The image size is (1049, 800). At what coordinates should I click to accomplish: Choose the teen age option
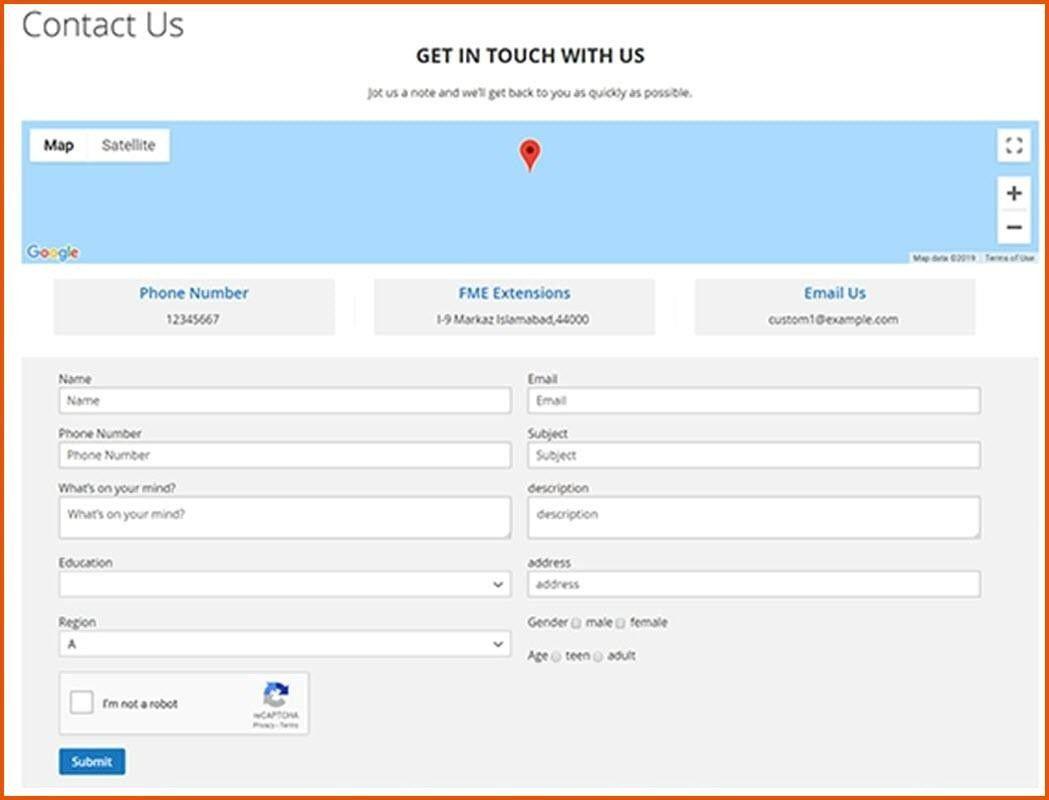[556, 657]
